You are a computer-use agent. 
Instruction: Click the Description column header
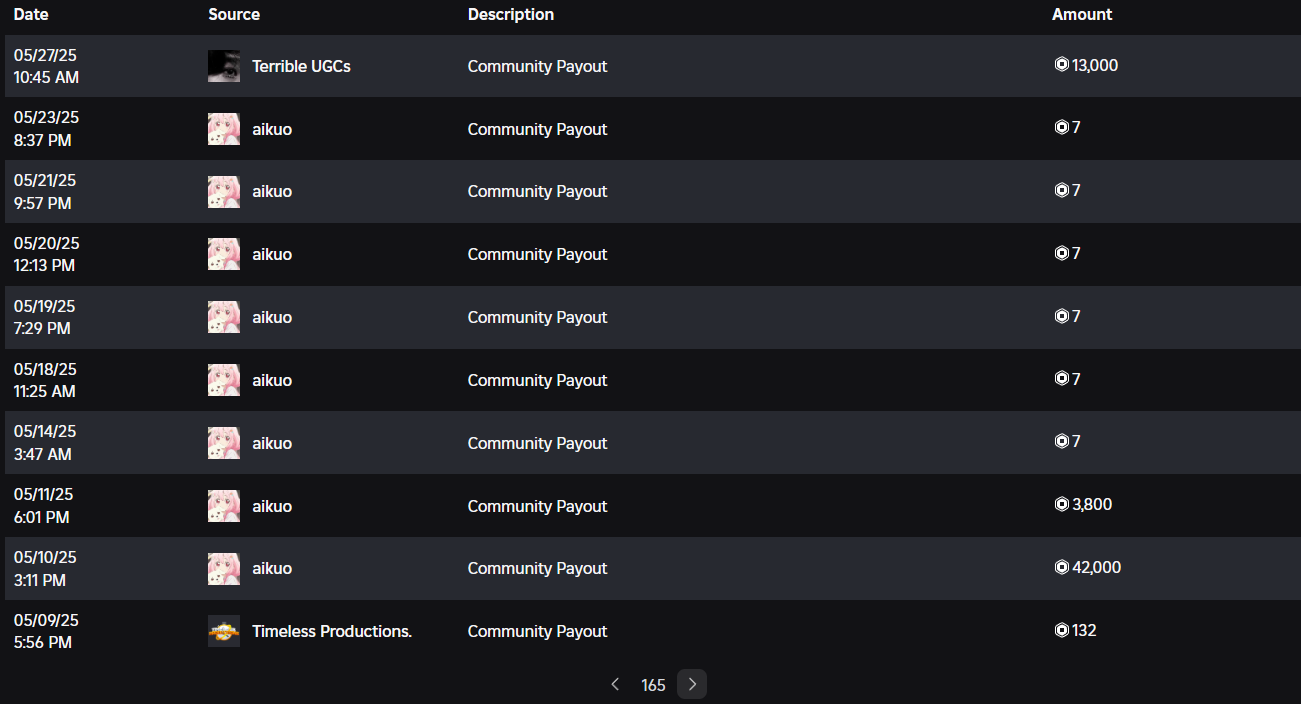click(x=511, y=14)
